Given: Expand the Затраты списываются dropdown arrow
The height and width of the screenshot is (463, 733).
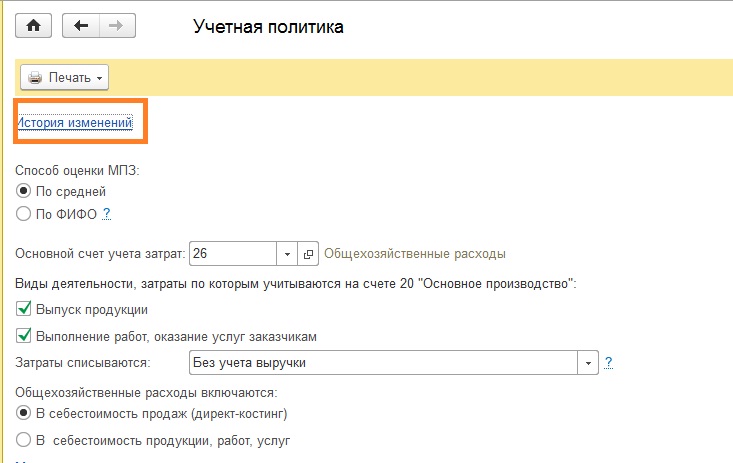Looking at the screenshot, I should point(588,363).
